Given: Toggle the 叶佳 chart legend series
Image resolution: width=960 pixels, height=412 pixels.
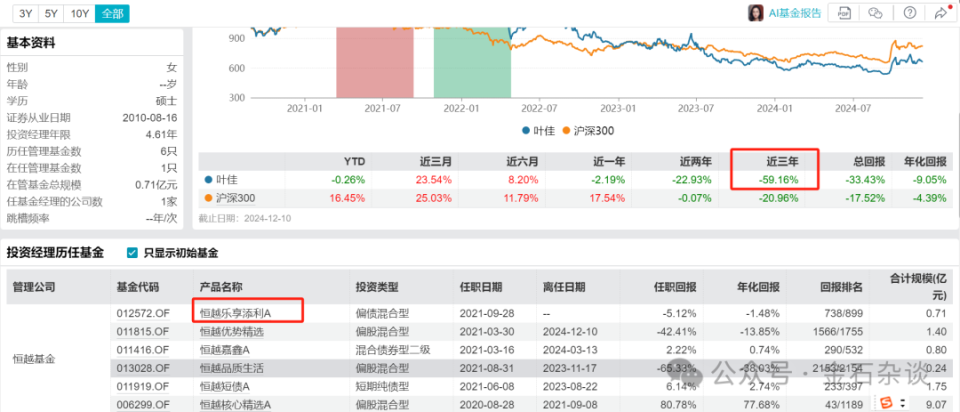Looking at the screenshot, I should coord(538,130).
